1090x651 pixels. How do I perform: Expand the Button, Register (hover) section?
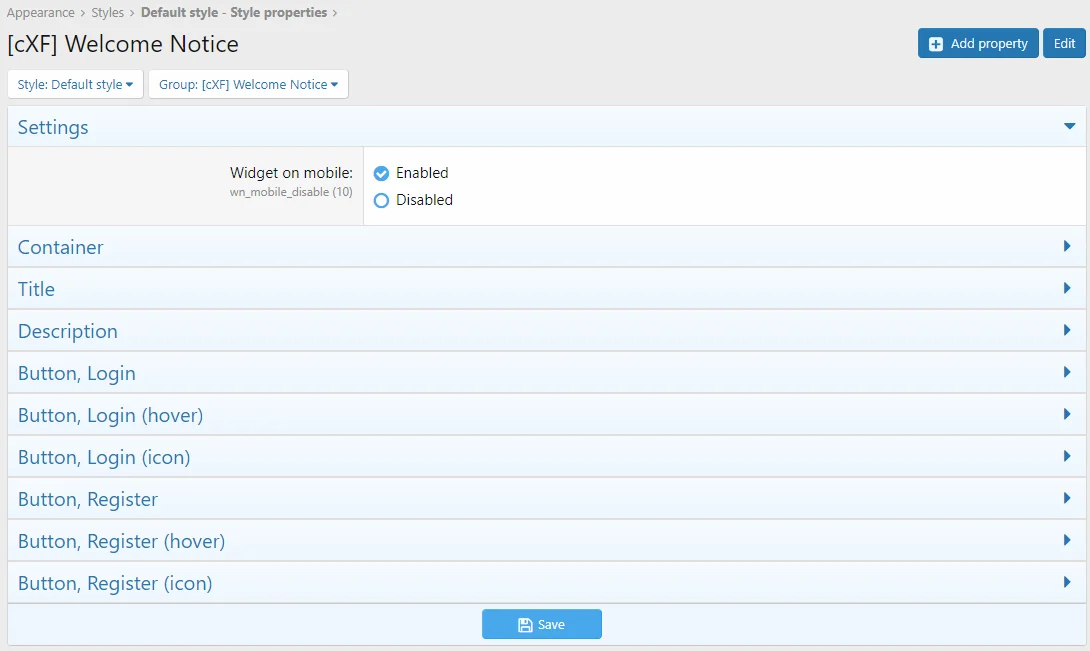[x=121, y=541]
